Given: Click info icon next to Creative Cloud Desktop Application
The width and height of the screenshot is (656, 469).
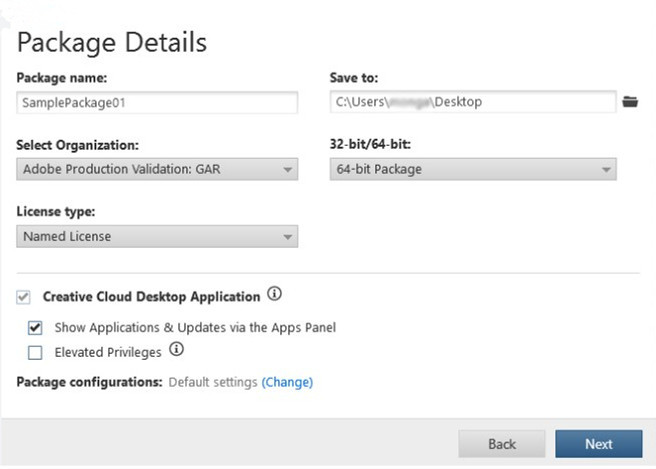Looking at the screenshot, I should coord(275,295).
